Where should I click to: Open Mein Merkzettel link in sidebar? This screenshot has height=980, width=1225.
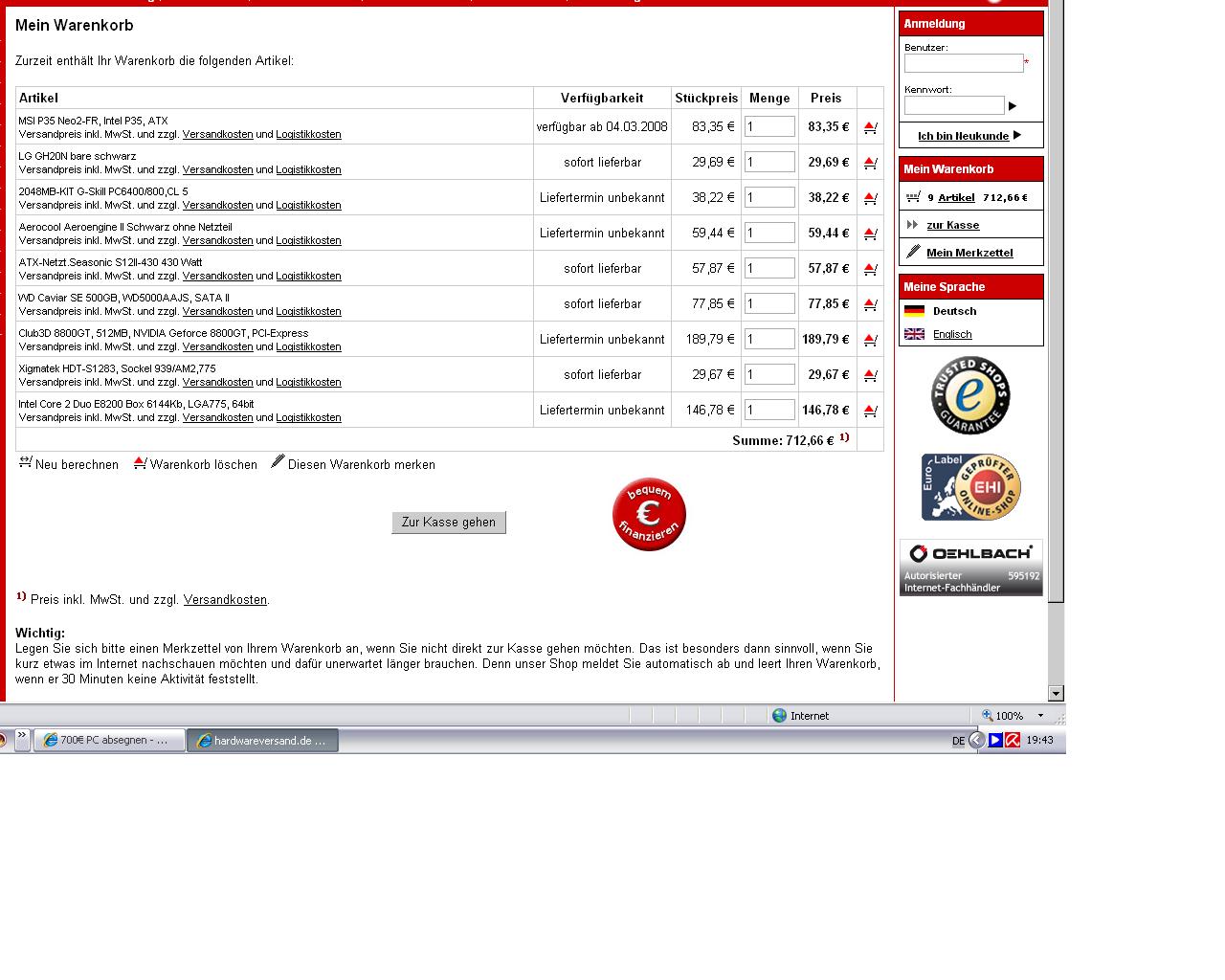[969, 253]
